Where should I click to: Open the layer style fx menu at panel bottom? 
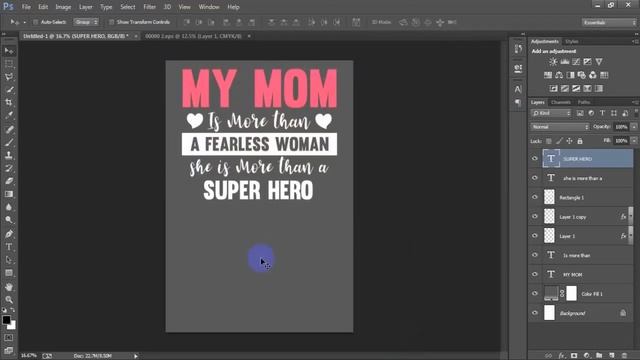561,356
